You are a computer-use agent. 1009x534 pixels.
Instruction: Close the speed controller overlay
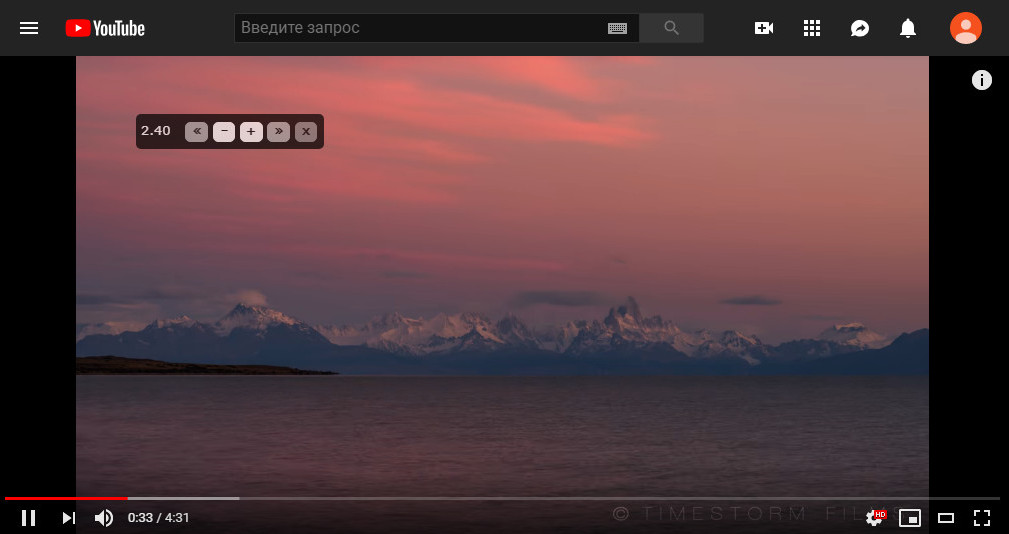pyautogui.click(x=306, y=131)
